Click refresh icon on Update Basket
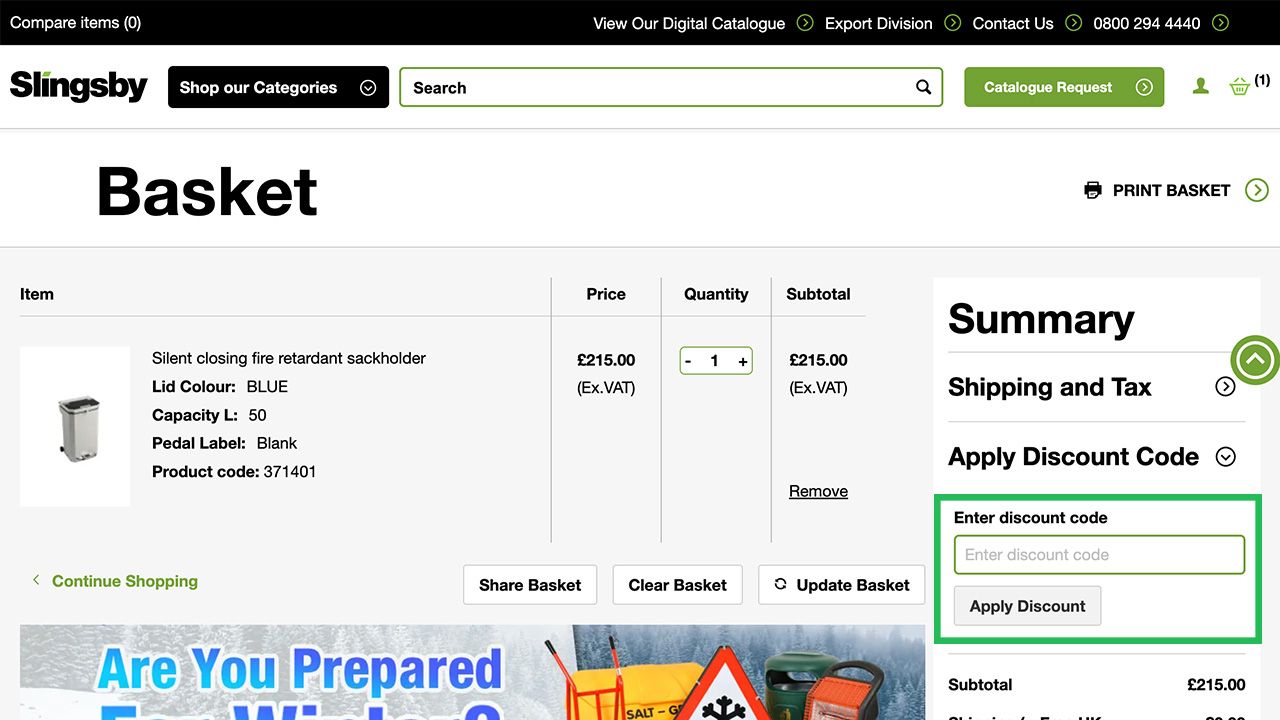The image size is (1280, 720). [x=781, y=584]
